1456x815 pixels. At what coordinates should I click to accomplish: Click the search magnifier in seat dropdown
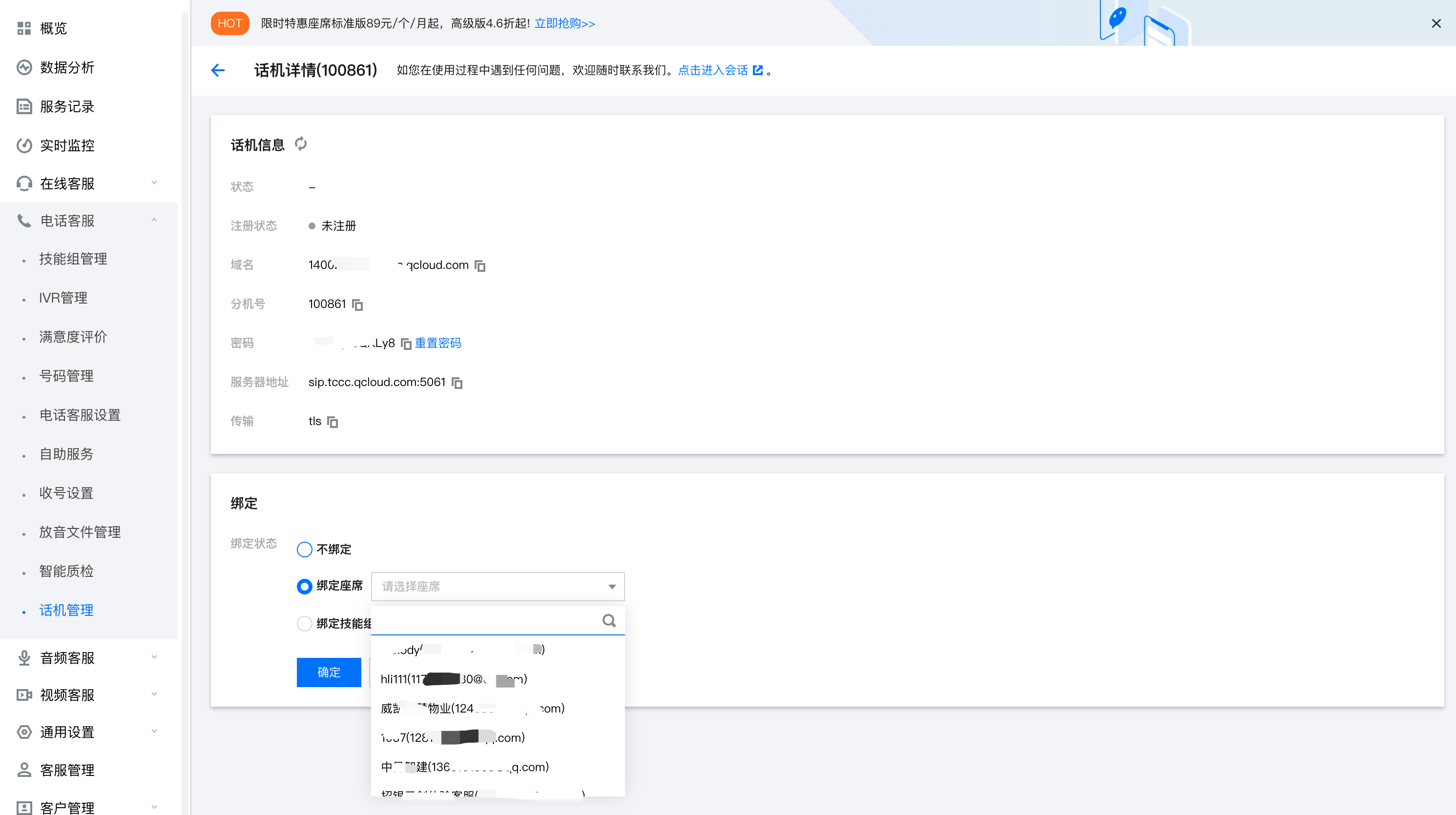pyautogui.click(x=609, y=621)
